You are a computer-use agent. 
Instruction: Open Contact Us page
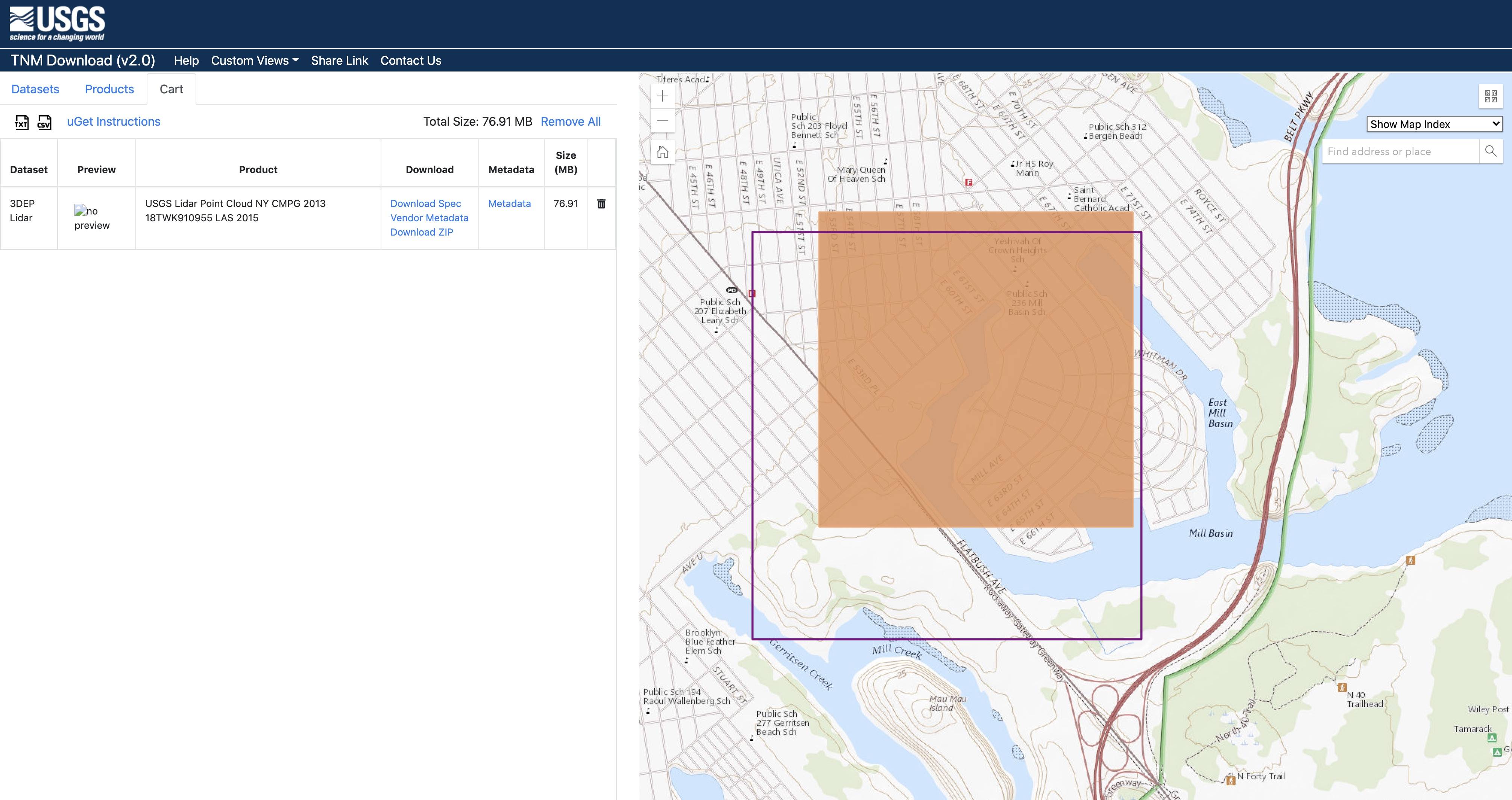tap(411, 61)
